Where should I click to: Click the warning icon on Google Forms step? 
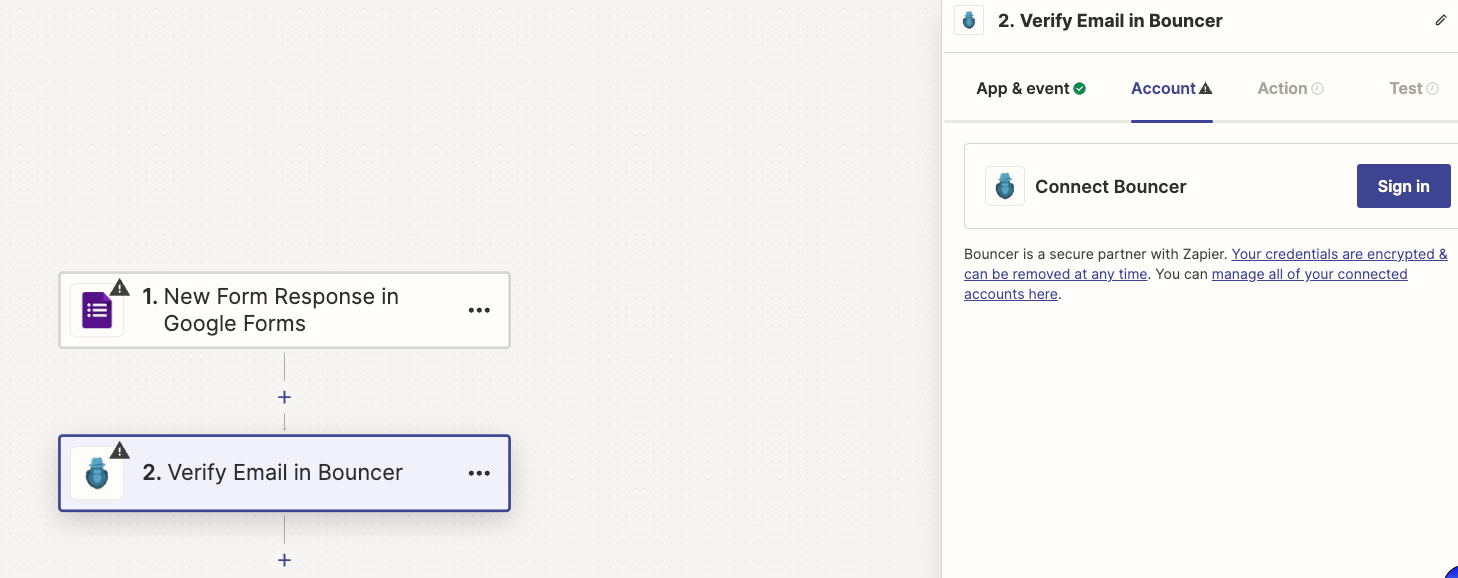pos(120,288)
